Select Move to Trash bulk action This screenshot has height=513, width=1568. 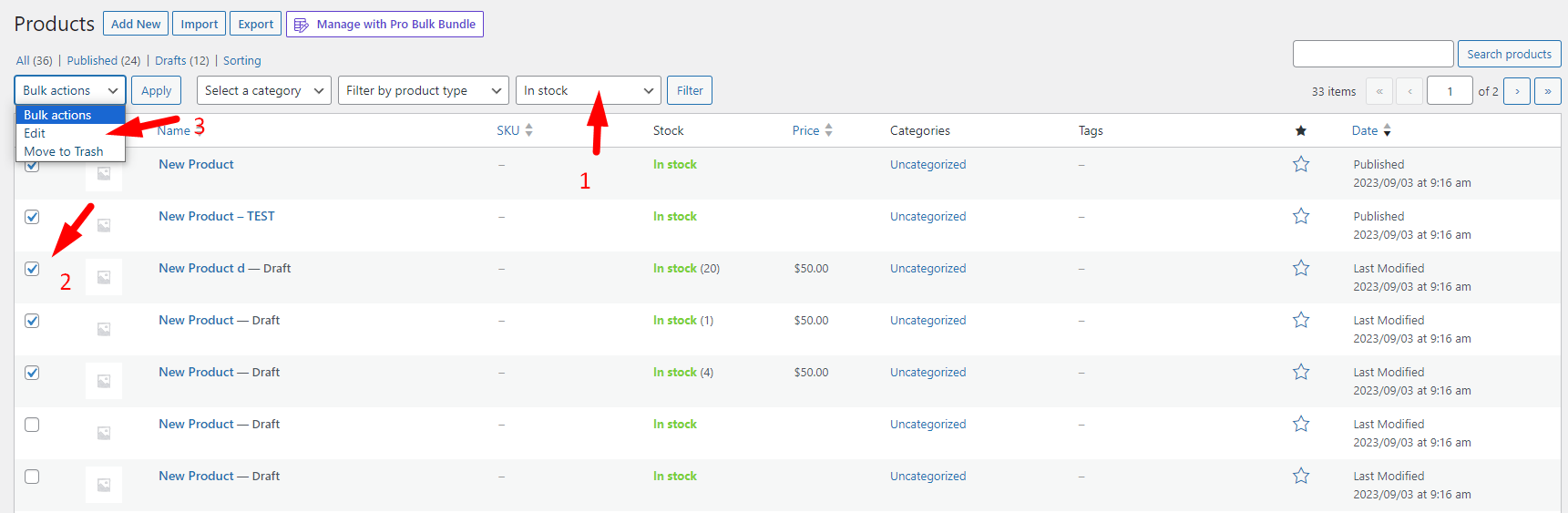tap(64, 152)
